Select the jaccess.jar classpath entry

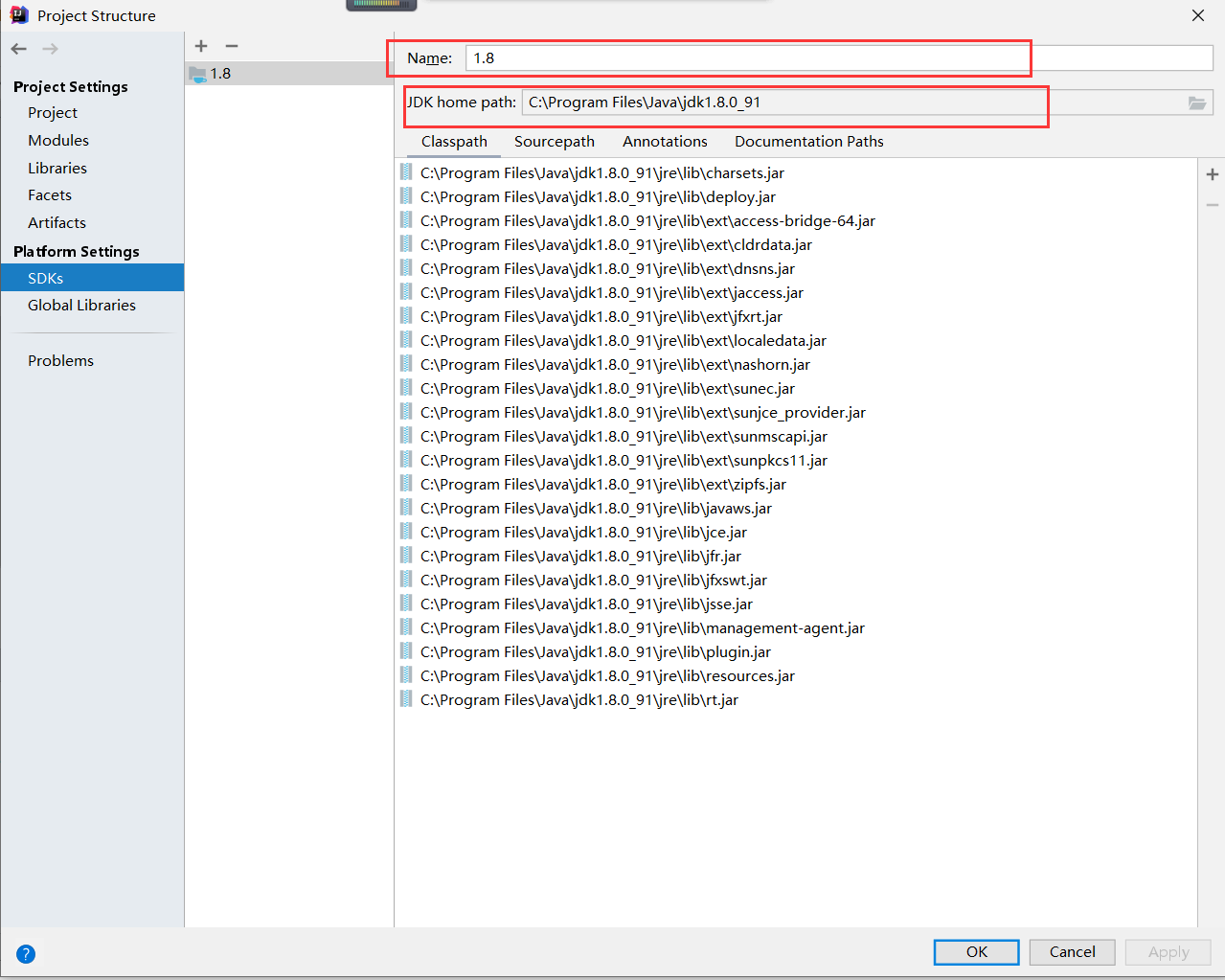coord(612,292)
